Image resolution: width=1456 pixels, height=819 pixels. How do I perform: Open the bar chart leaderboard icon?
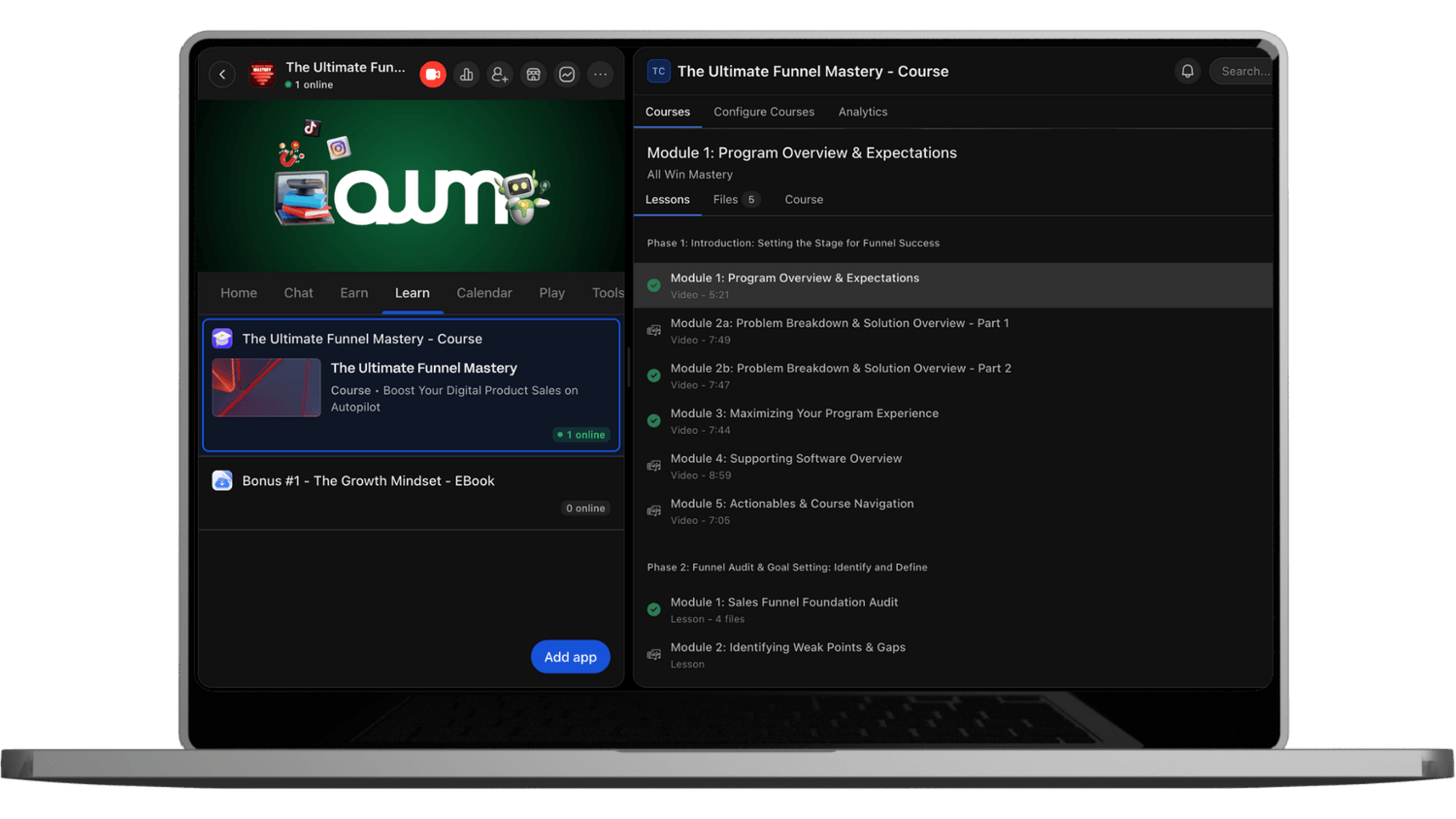[467, 75]
